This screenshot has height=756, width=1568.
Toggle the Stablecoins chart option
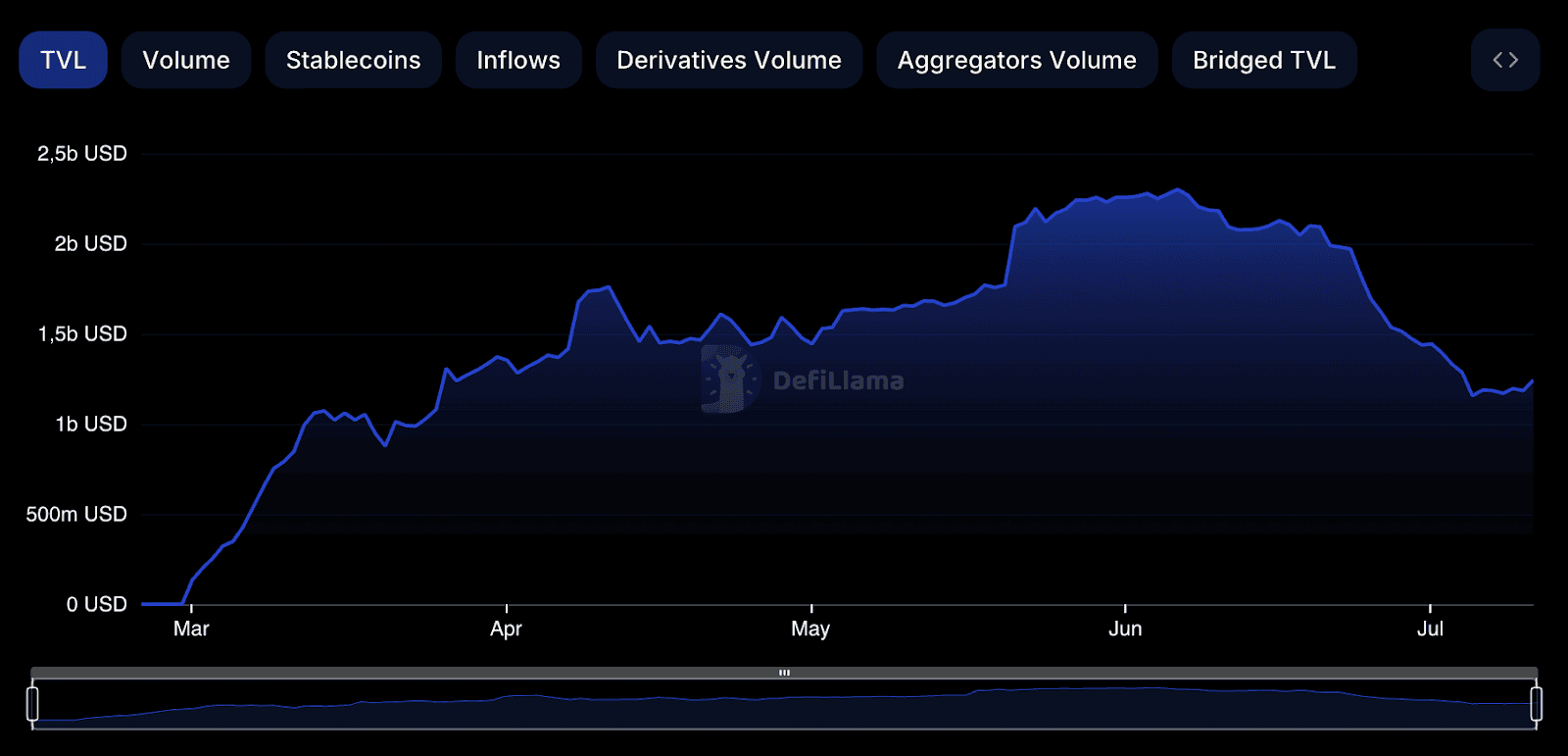point(353,60)
